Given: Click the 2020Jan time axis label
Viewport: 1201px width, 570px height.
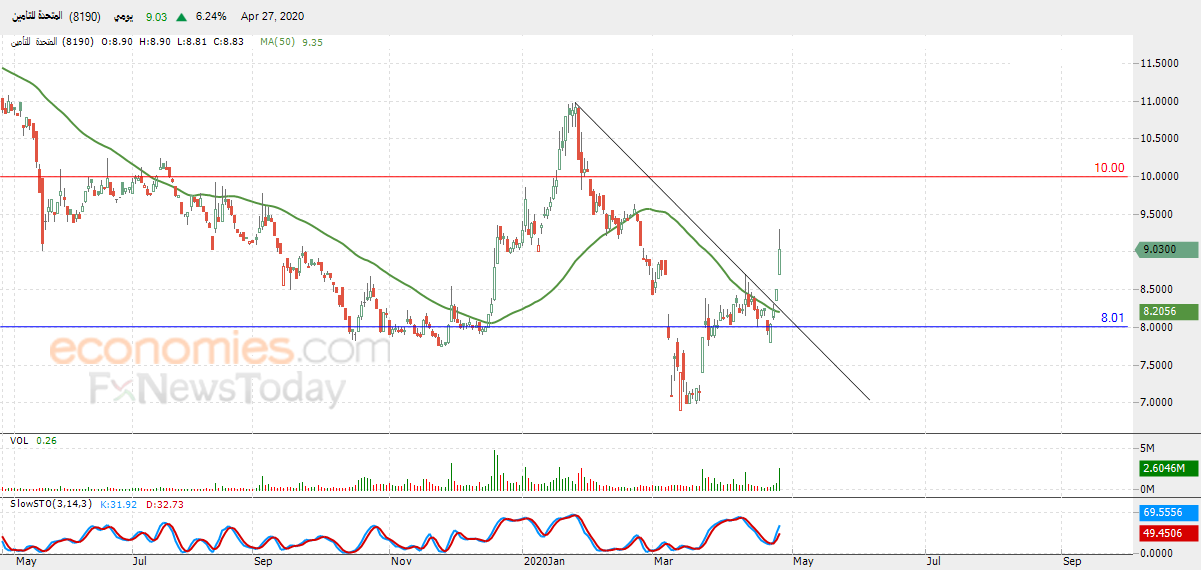Looking at the screenshot, I should point(546,562).
